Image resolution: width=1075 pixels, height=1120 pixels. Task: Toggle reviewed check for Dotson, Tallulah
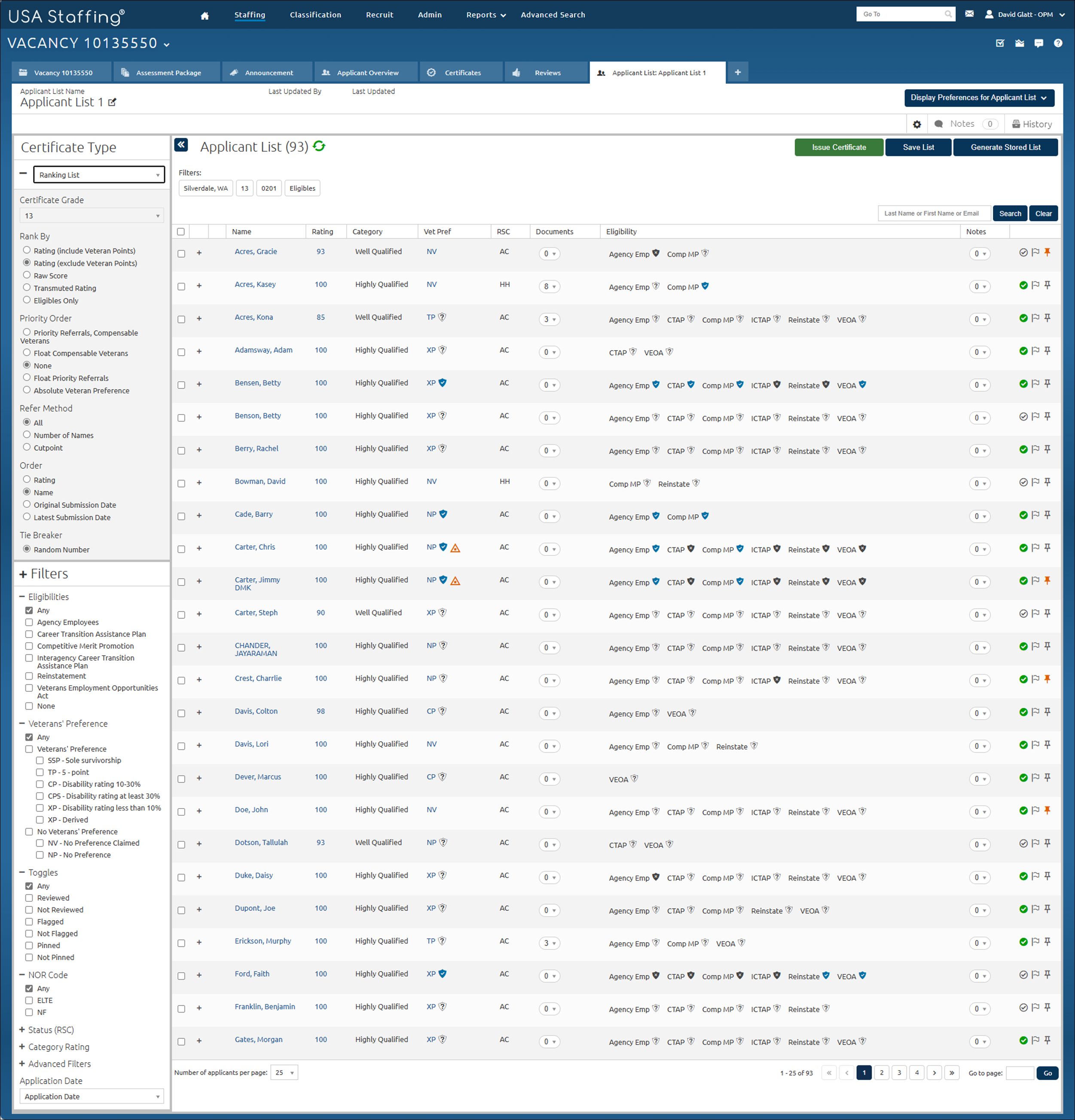pyautogui.click(x=1023, y=843)
